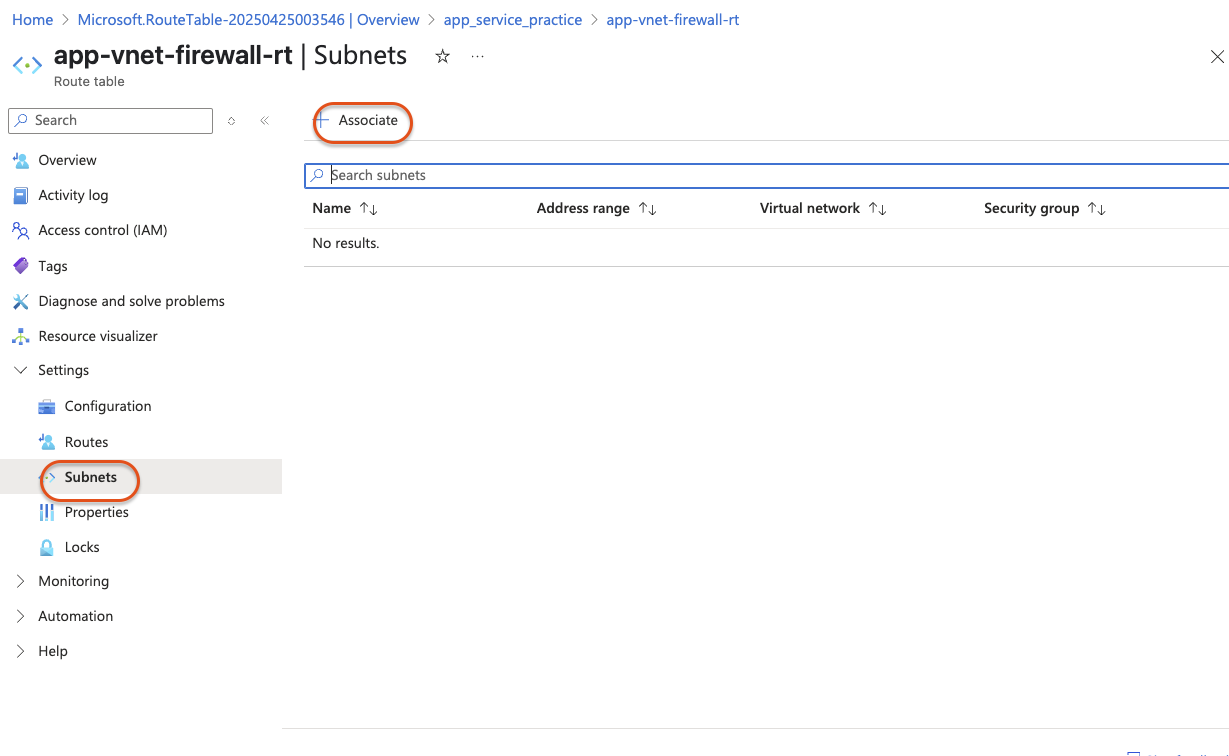Click the Resource visualizer icon

point(20,336)
